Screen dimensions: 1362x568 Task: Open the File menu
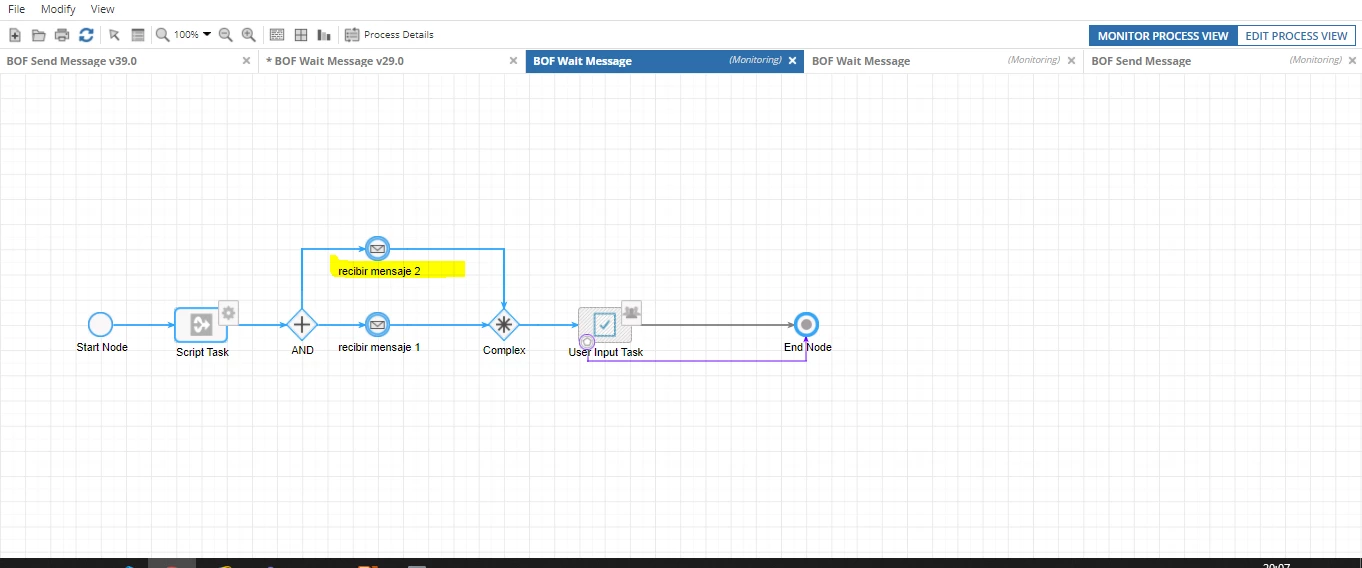point(17,9)
